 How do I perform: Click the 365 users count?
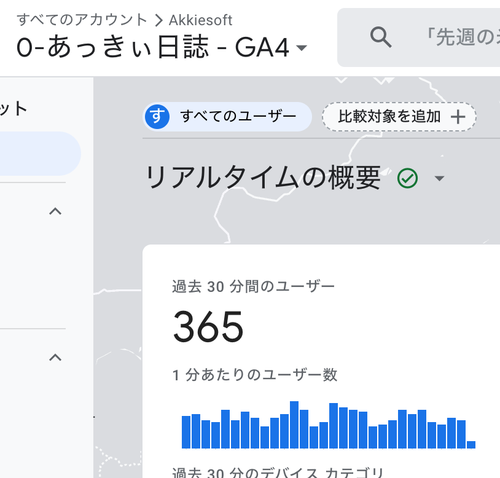pyautogui.click(x=208, y=327)
